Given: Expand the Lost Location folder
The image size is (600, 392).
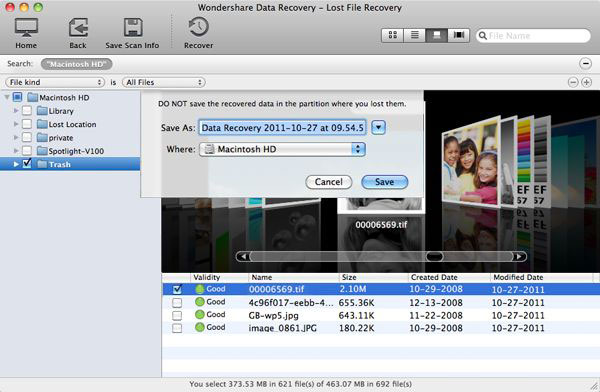Looking at the screenshot, I should coord(16,124).
